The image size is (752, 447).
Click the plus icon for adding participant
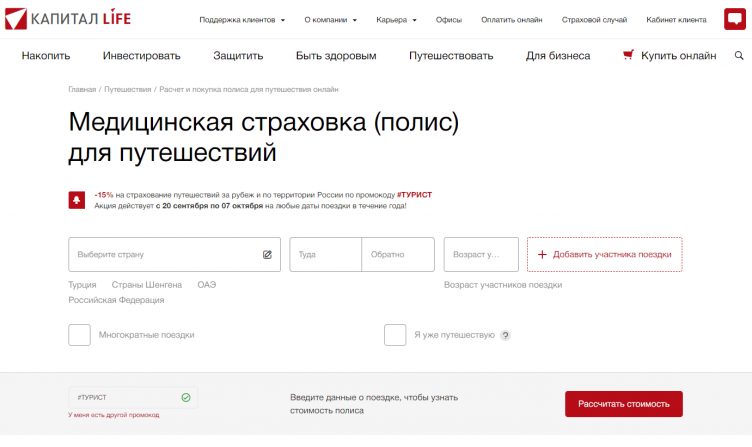pyautogui.click(x=542, y=254)
